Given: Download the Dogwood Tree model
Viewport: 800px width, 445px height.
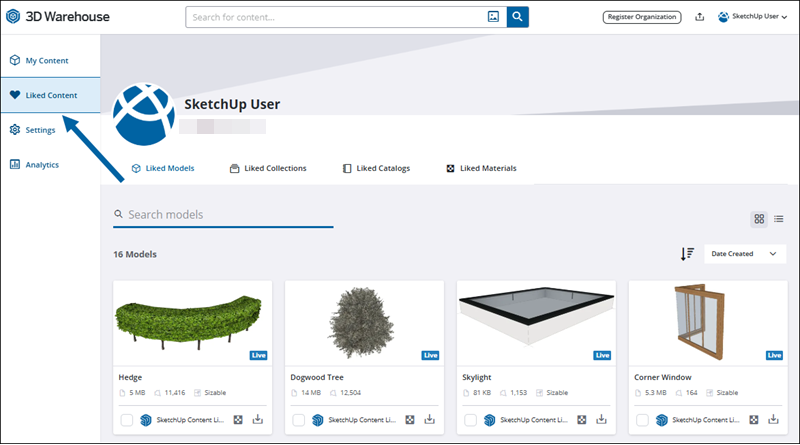Looking at the screenshot, I should 430,419.
